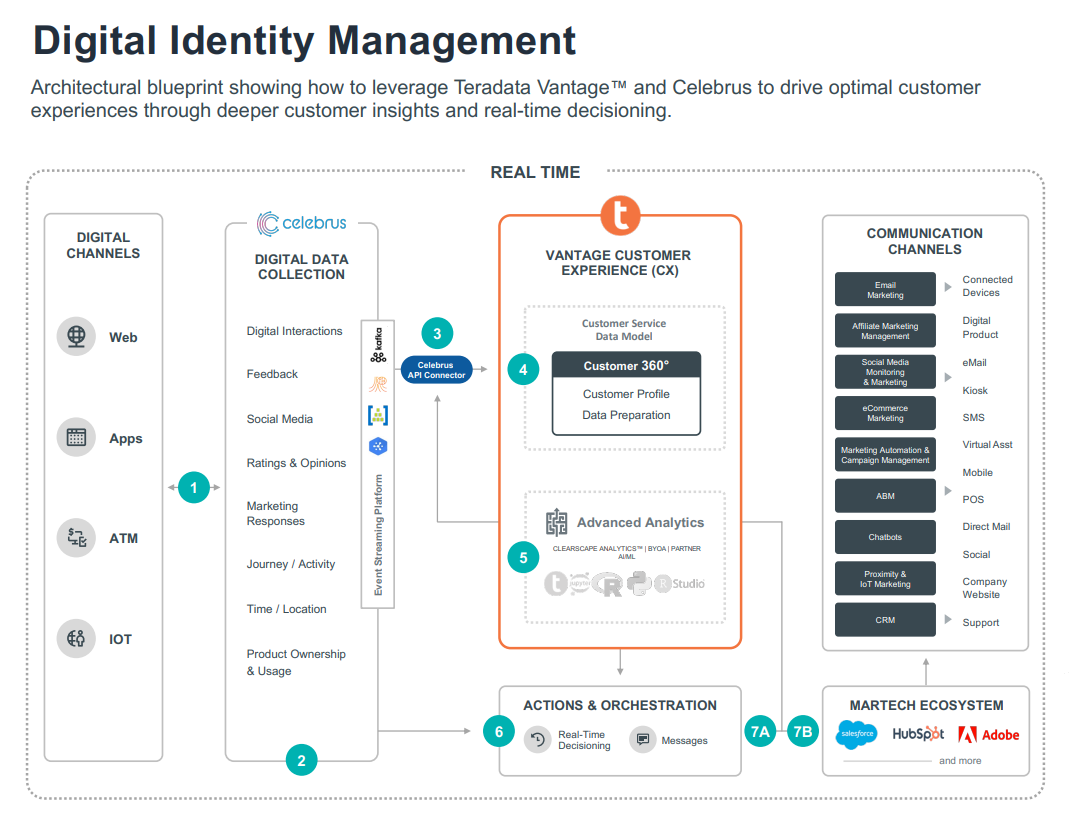Click the ClearScape Analytics caption

627,552
